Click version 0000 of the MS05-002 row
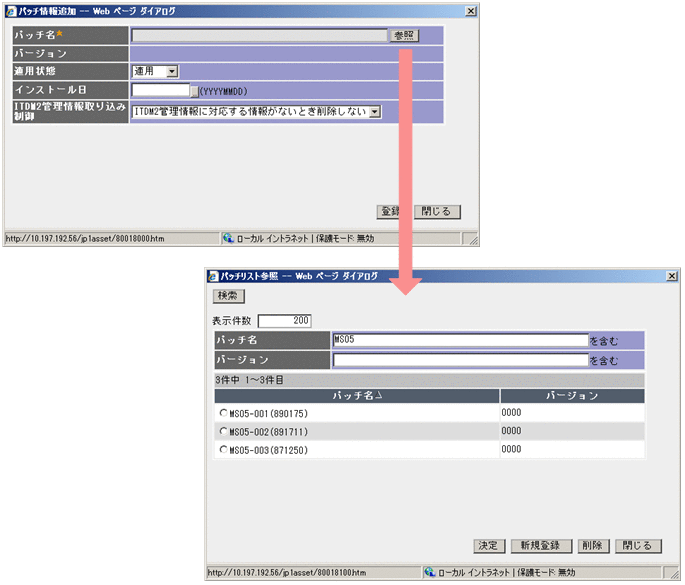Screen dimensions: 685x585 click(x=511, y=431)
